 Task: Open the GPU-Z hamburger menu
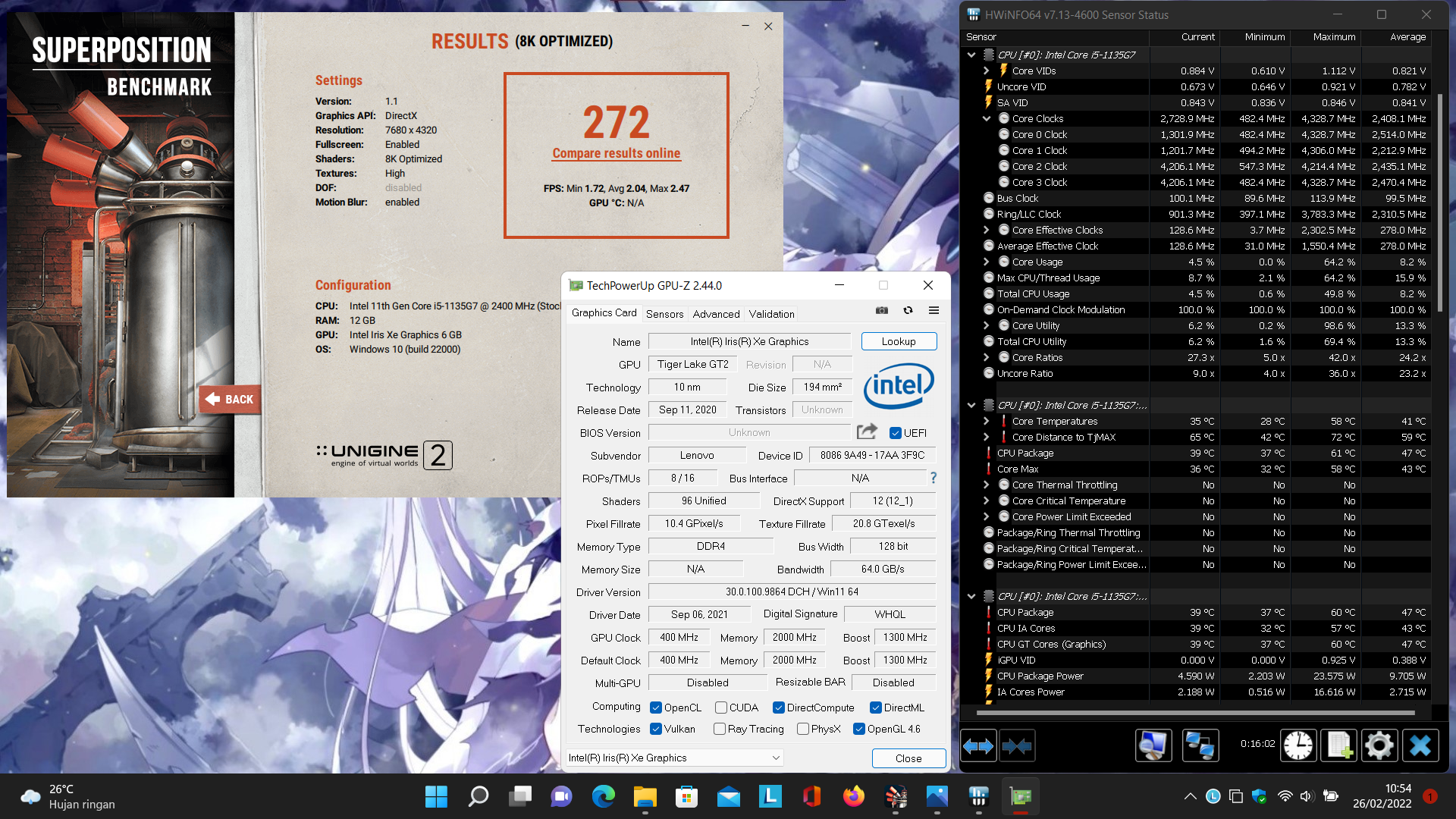(x=934, y=310)
